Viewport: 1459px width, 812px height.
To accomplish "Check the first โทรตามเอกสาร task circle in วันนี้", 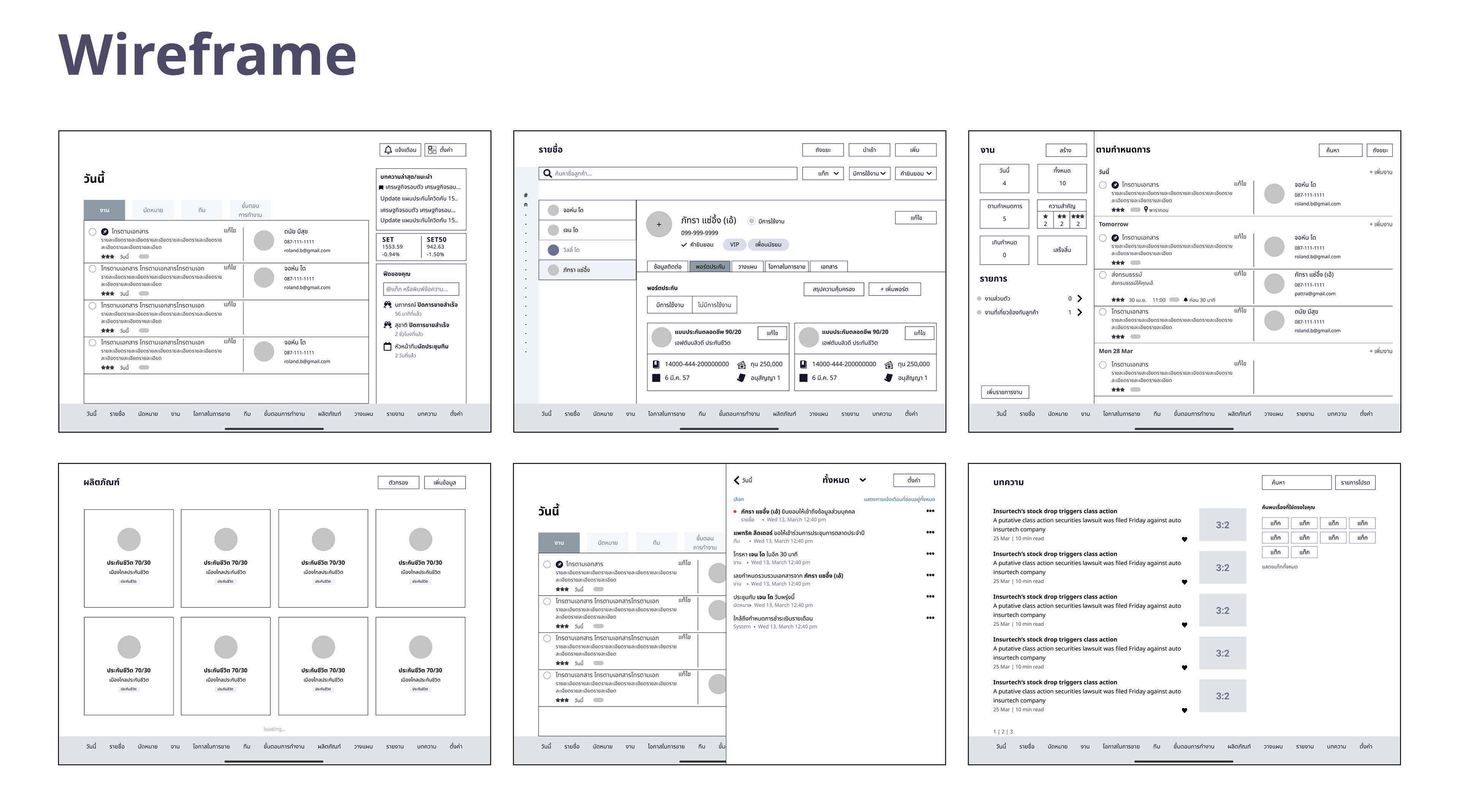I will (92, 232).
